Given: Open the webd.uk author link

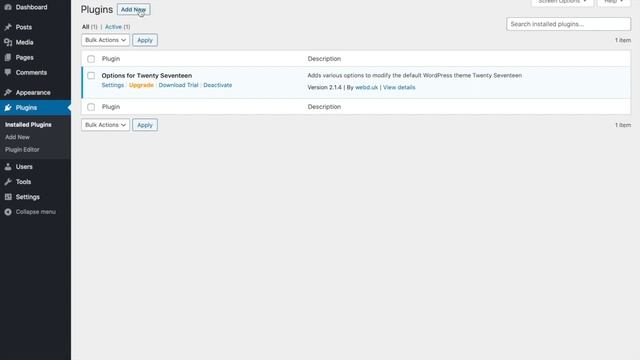Looking at the screenshot, I should 367,87.
